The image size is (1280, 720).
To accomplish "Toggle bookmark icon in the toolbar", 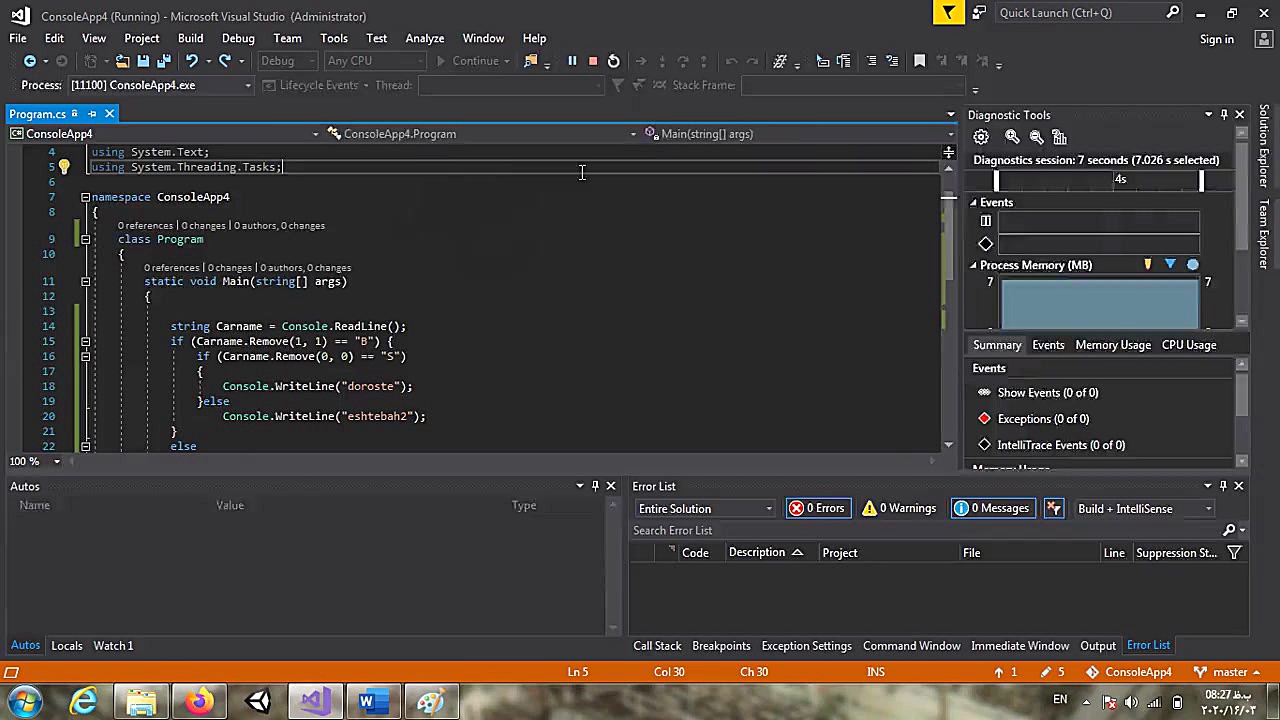I will click(920, 61).
